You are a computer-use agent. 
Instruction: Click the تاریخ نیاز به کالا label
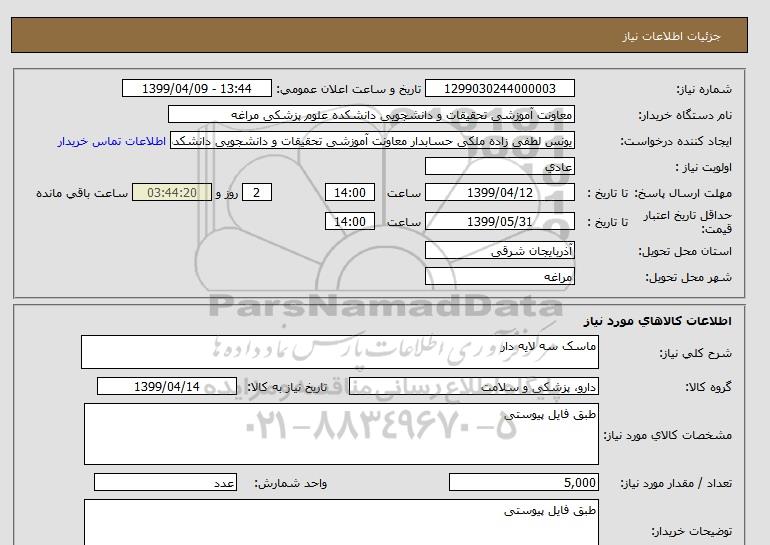pos(287,387)
